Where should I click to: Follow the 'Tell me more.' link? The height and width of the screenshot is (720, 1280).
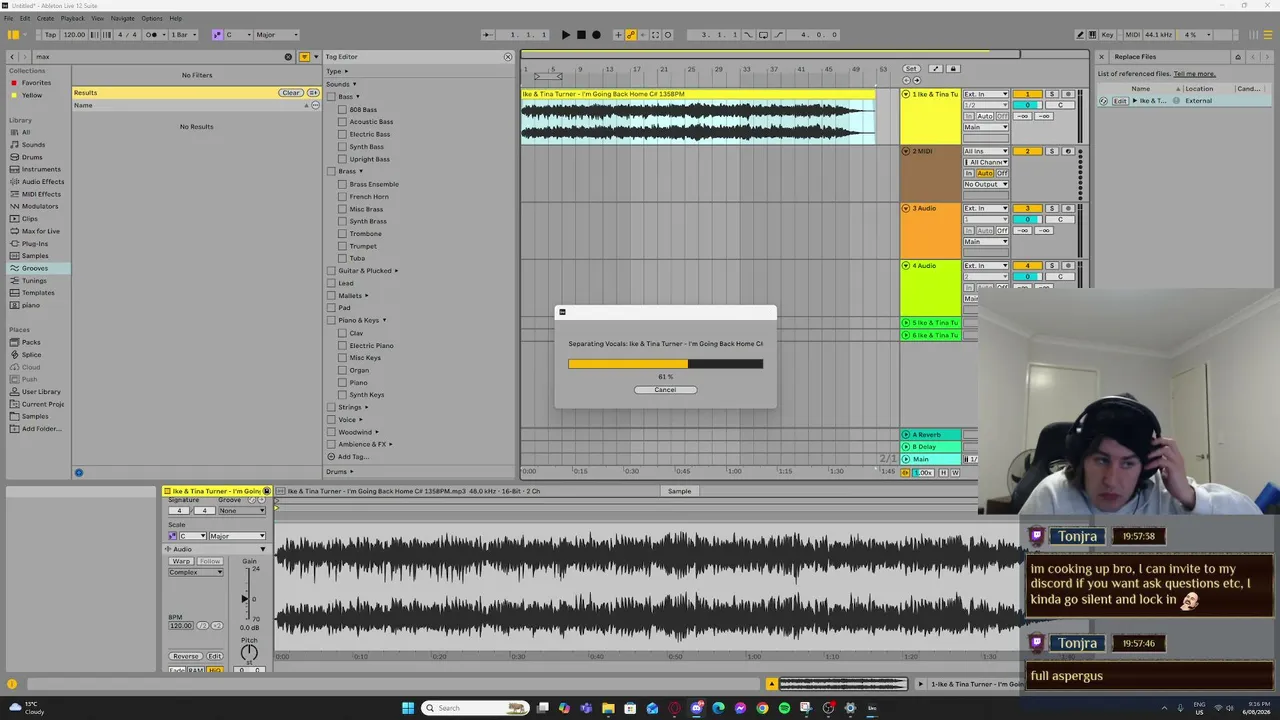click(x=1195, y=74)
